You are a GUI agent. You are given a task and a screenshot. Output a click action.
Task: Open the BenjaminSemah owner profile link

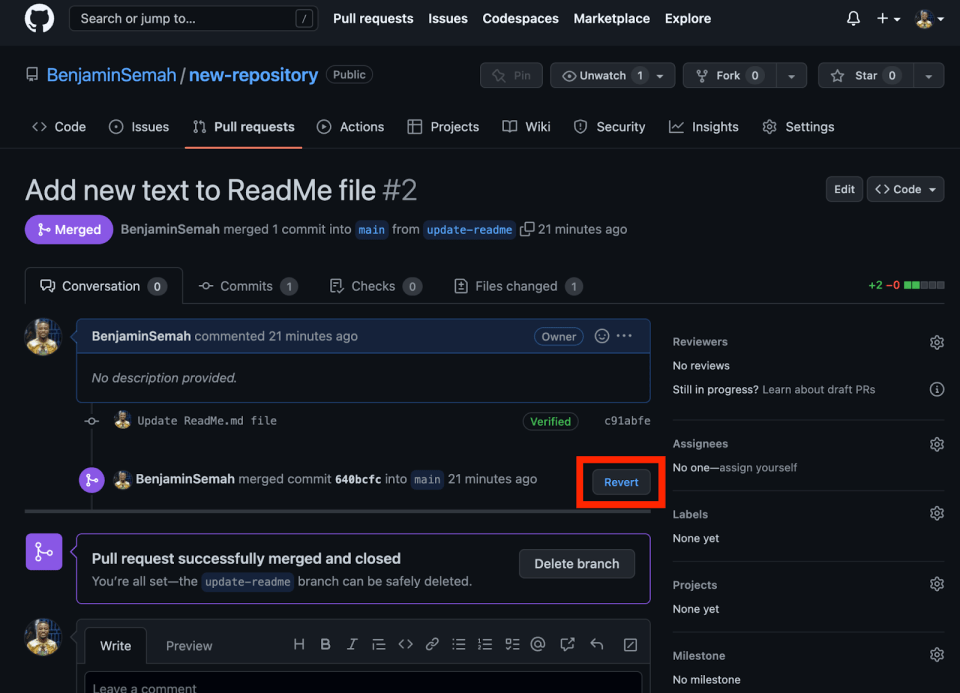click(111, 75)
